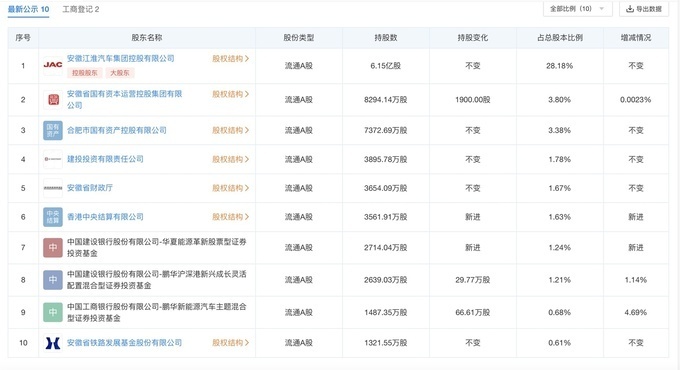Image resolution: width=680 pixels, height=370 pixels.
Task: Expand 股权结构 for 安徽省国有资本运营
Action: [x=230, y=94]
